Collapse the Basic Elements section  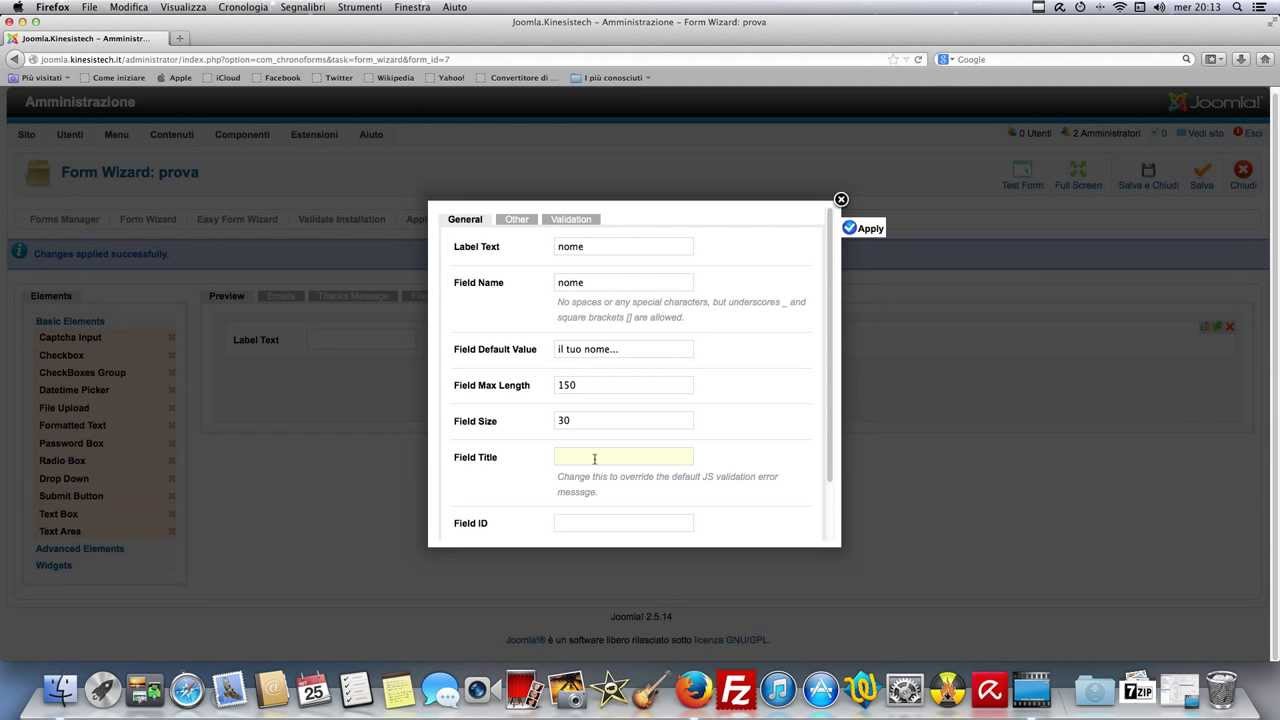point(70,321)
